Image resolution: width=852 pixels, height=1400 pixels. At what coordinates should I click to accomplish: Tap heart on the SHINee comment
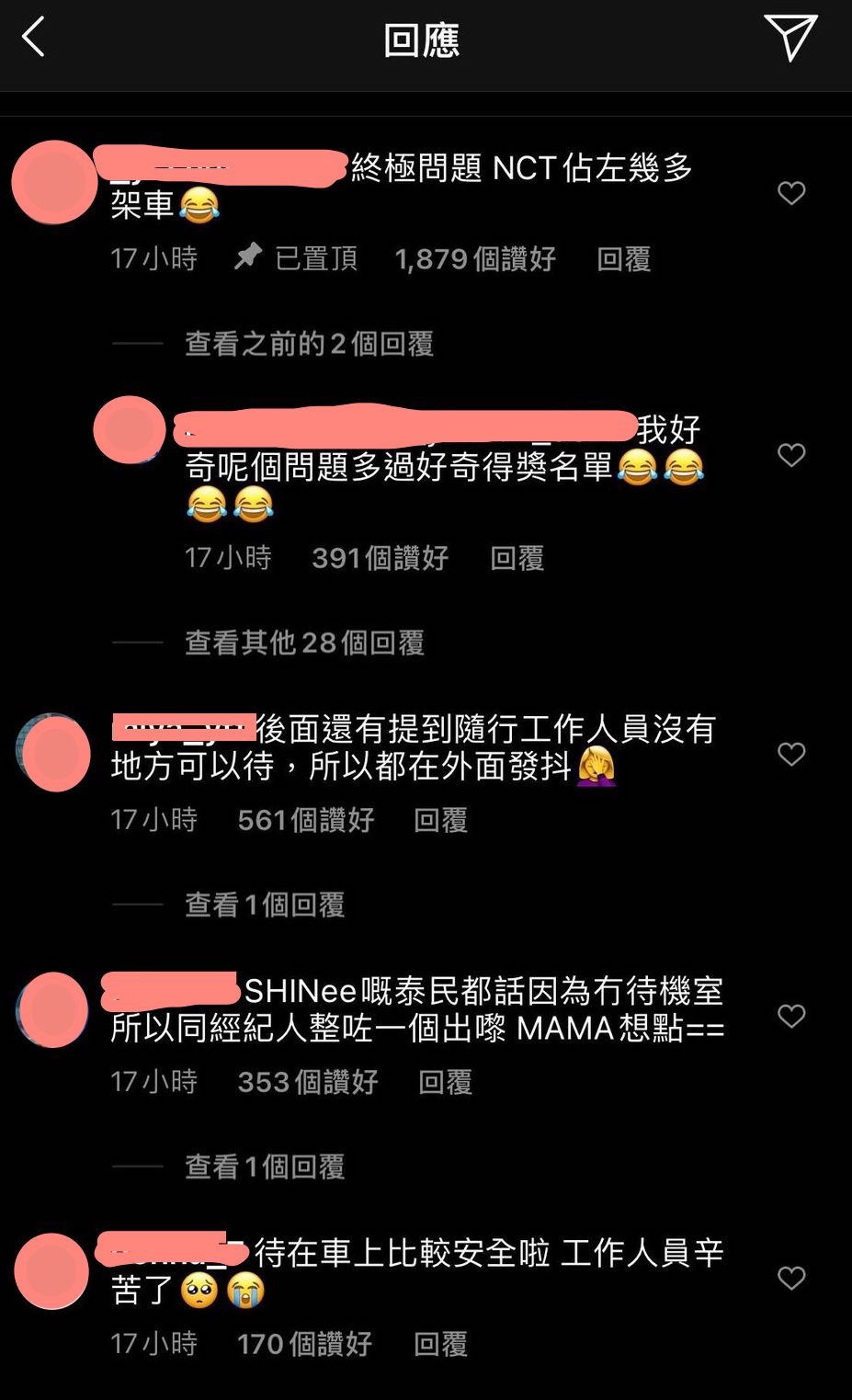(x=791, y=1016)
